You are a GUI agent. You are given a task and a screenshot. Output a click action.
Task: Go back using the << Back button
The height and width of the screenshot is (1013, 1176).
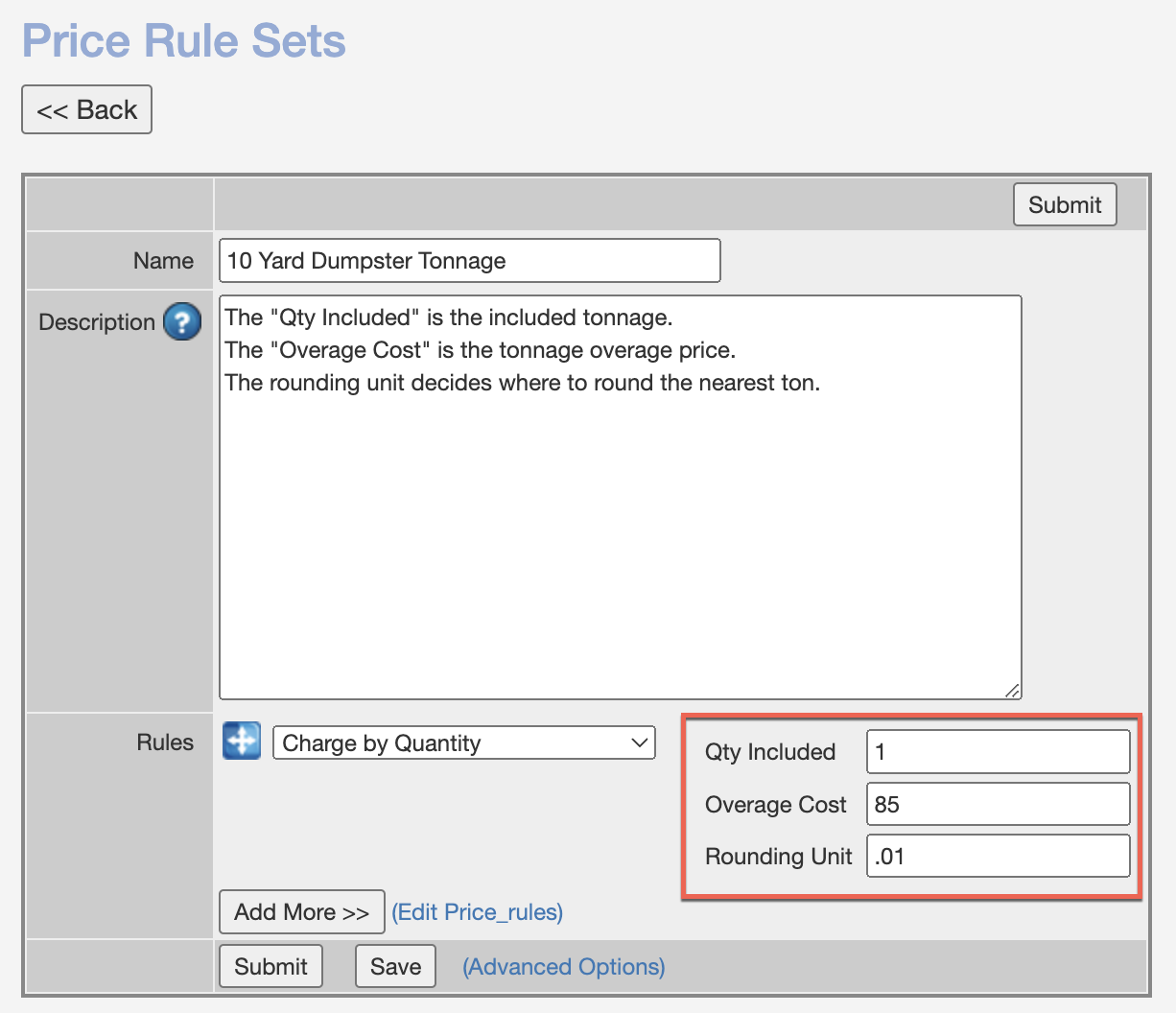pos(87,110)
